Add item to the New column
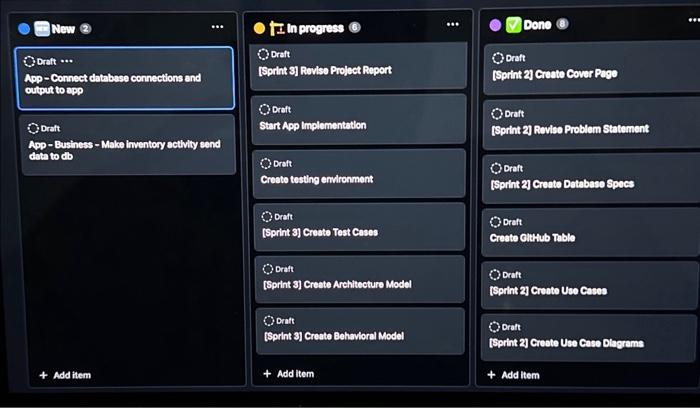 coord(65,375)
